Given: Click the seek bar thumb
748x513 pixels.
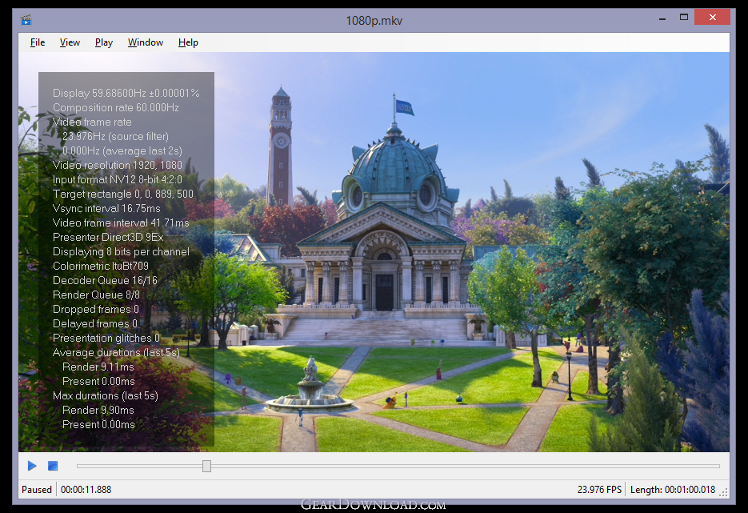Looking at the screenshot, I should pyautogui.click(x=206, y=466).
